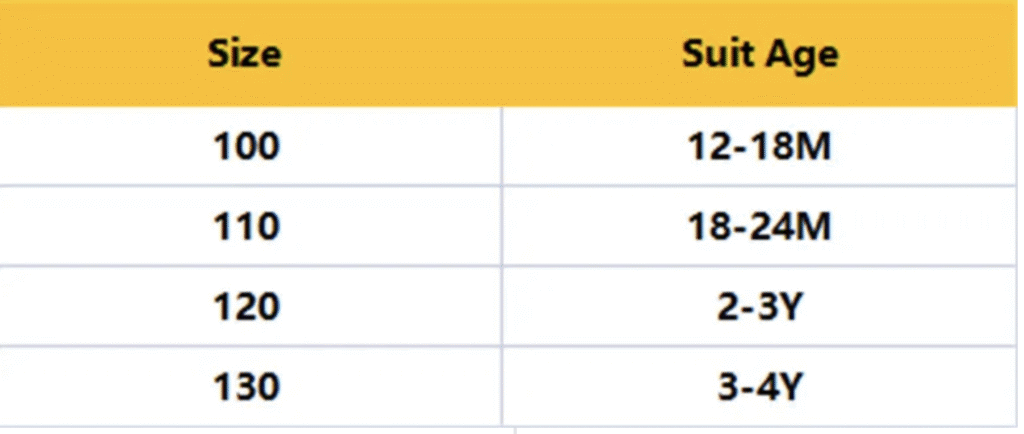
Task: Click the word "Age" in the header
Action: pyautogui.click(x=801, y=54)
